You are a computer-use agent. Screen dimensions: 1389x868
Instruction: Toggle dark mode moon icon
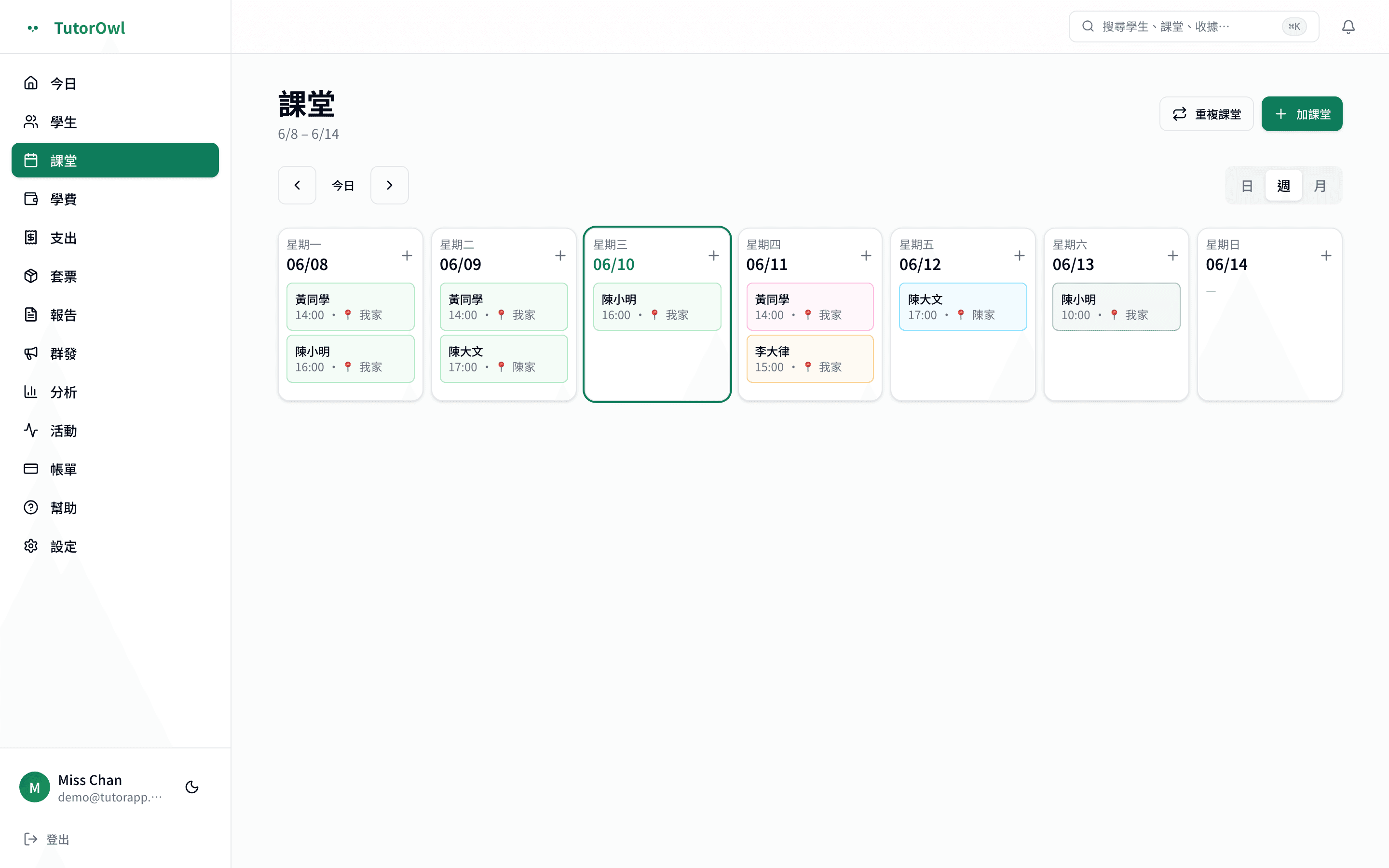[x=191, y=787]
